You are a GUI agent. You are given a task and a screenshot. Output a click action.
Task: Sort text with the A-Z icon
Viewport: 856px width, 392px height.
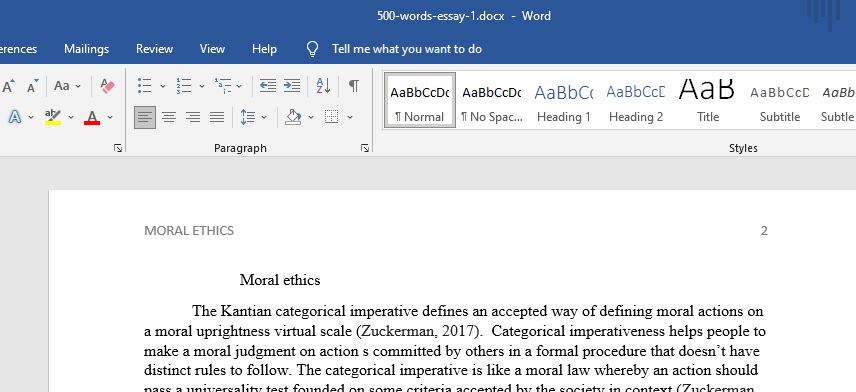[323, 86]
